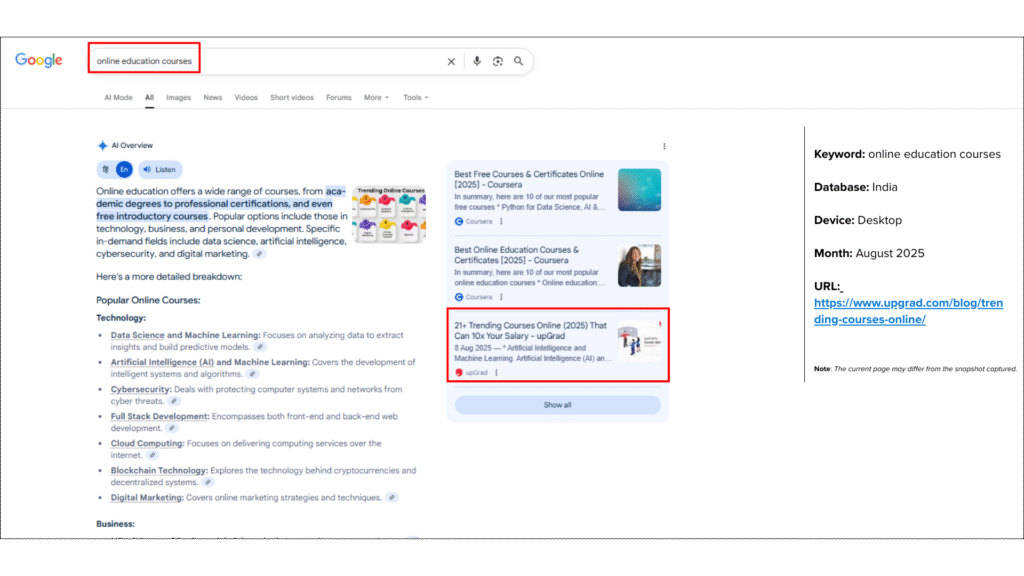Switch AI Overview language to Hindi
Image resolution: width=1024 pixels, height=576 pixels.
pos(105,170)
